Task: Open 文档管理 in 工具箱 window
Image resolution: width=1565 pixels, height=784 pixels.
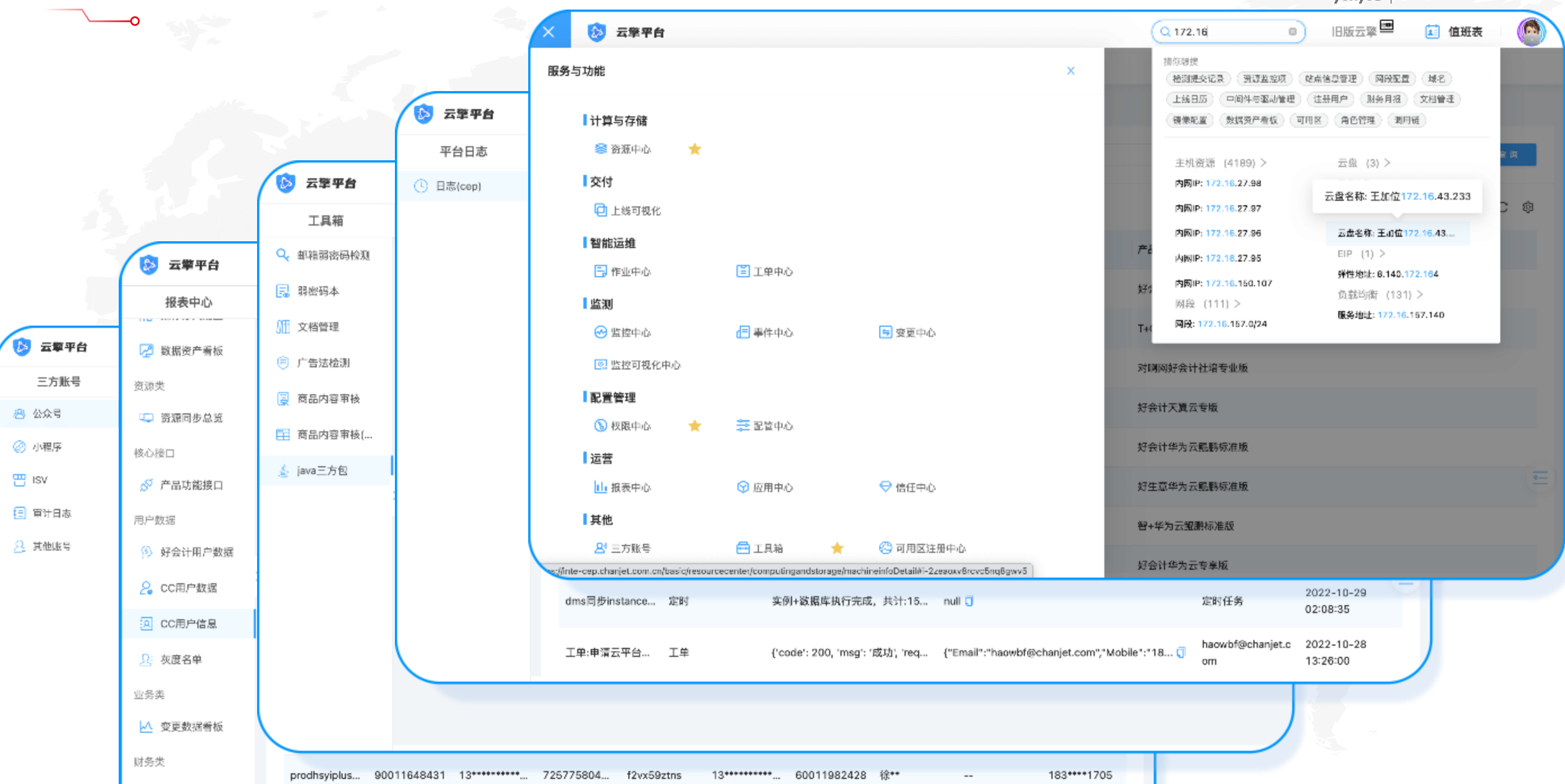Action: [x=309, y=327]
